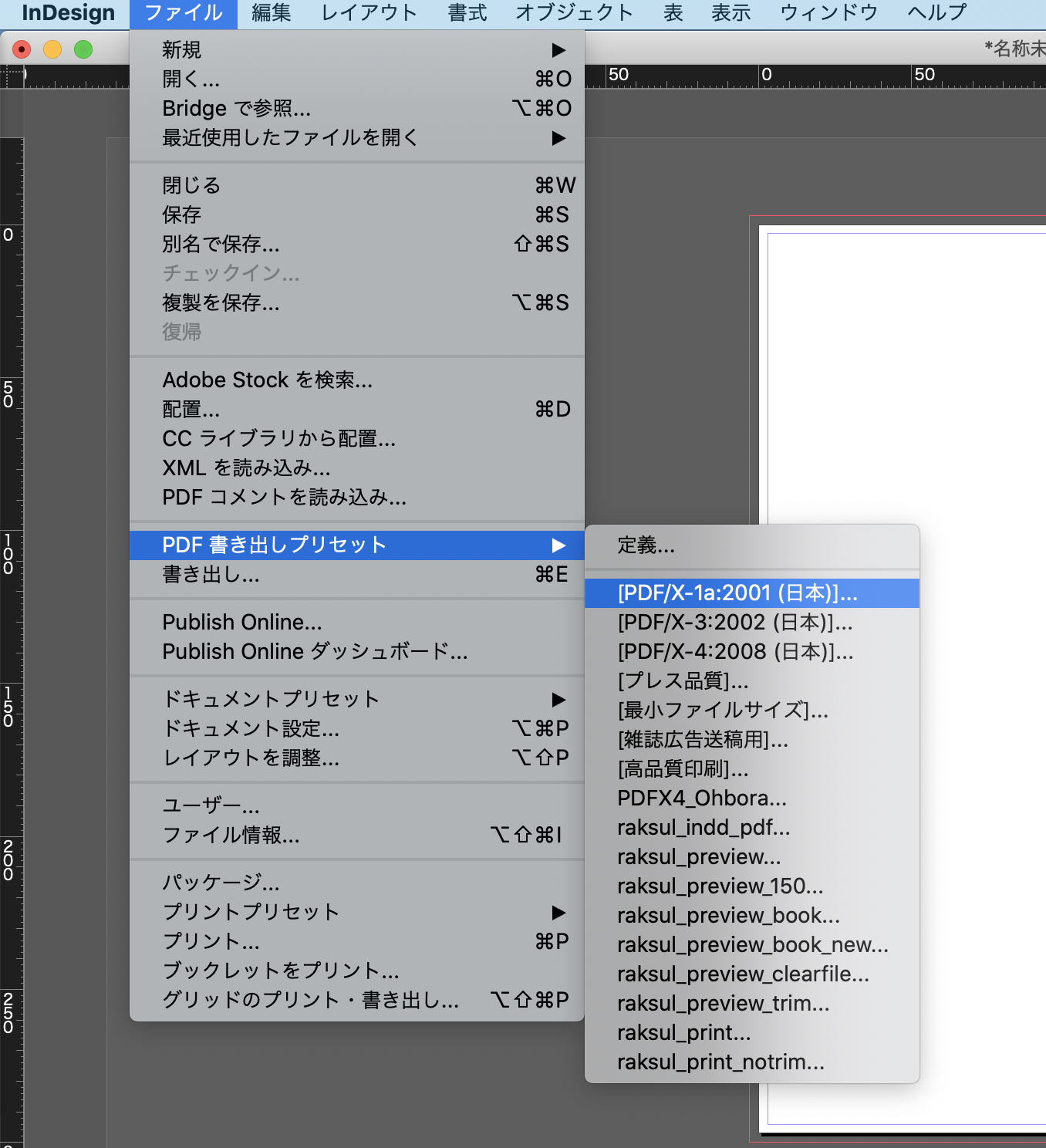
Task: Expand プリントプリセット submenu
Action: pos(357,913)
